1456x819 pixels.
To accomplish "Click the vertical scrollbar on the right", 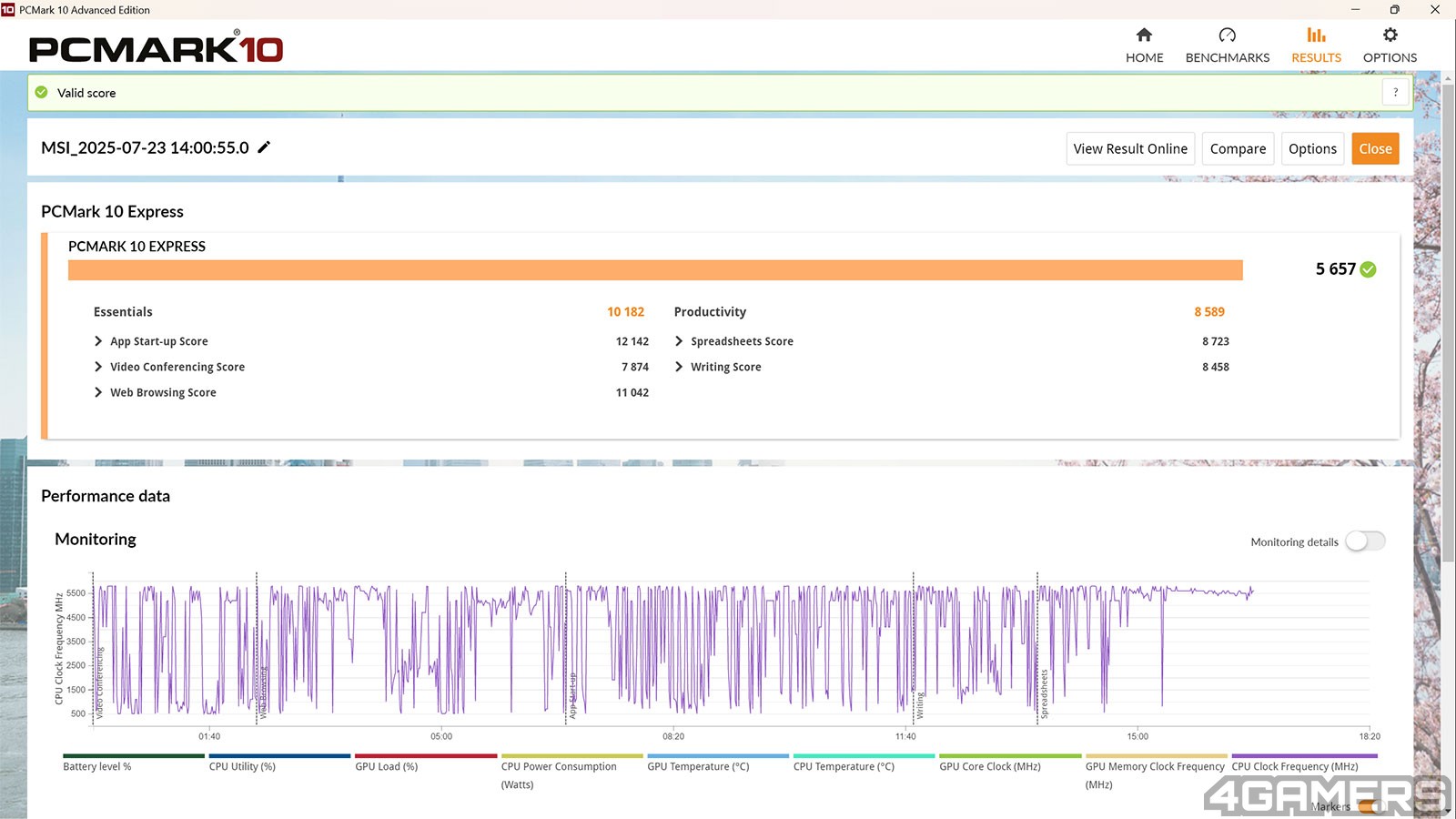I will point(1448,318).
